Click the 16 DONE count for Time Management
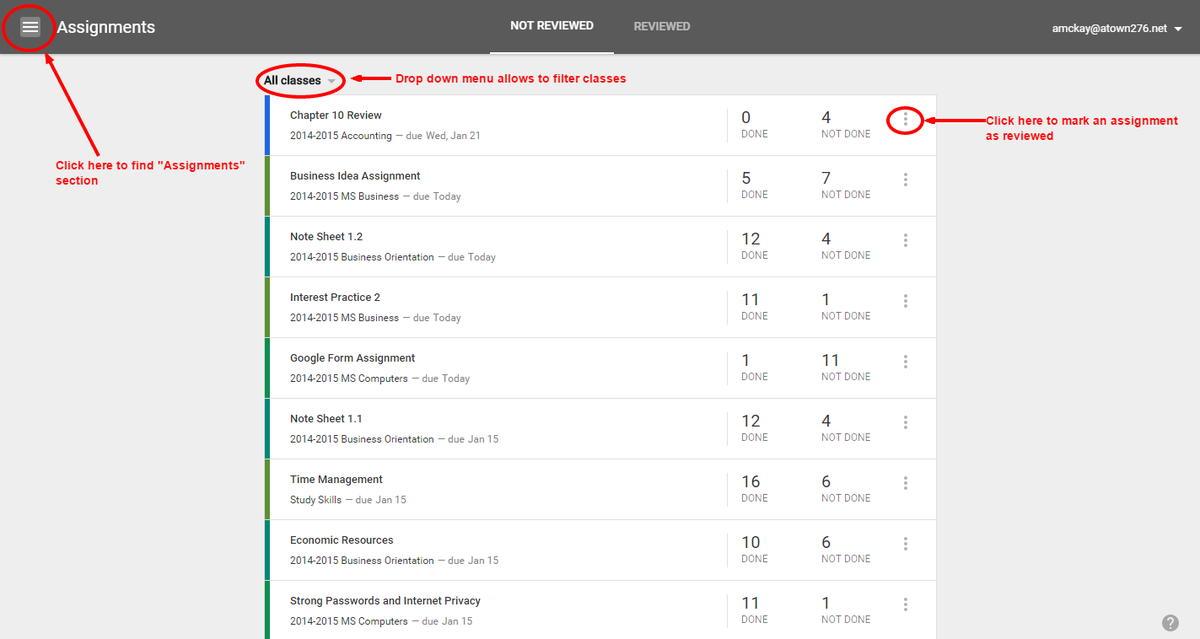 click(754, 488)
